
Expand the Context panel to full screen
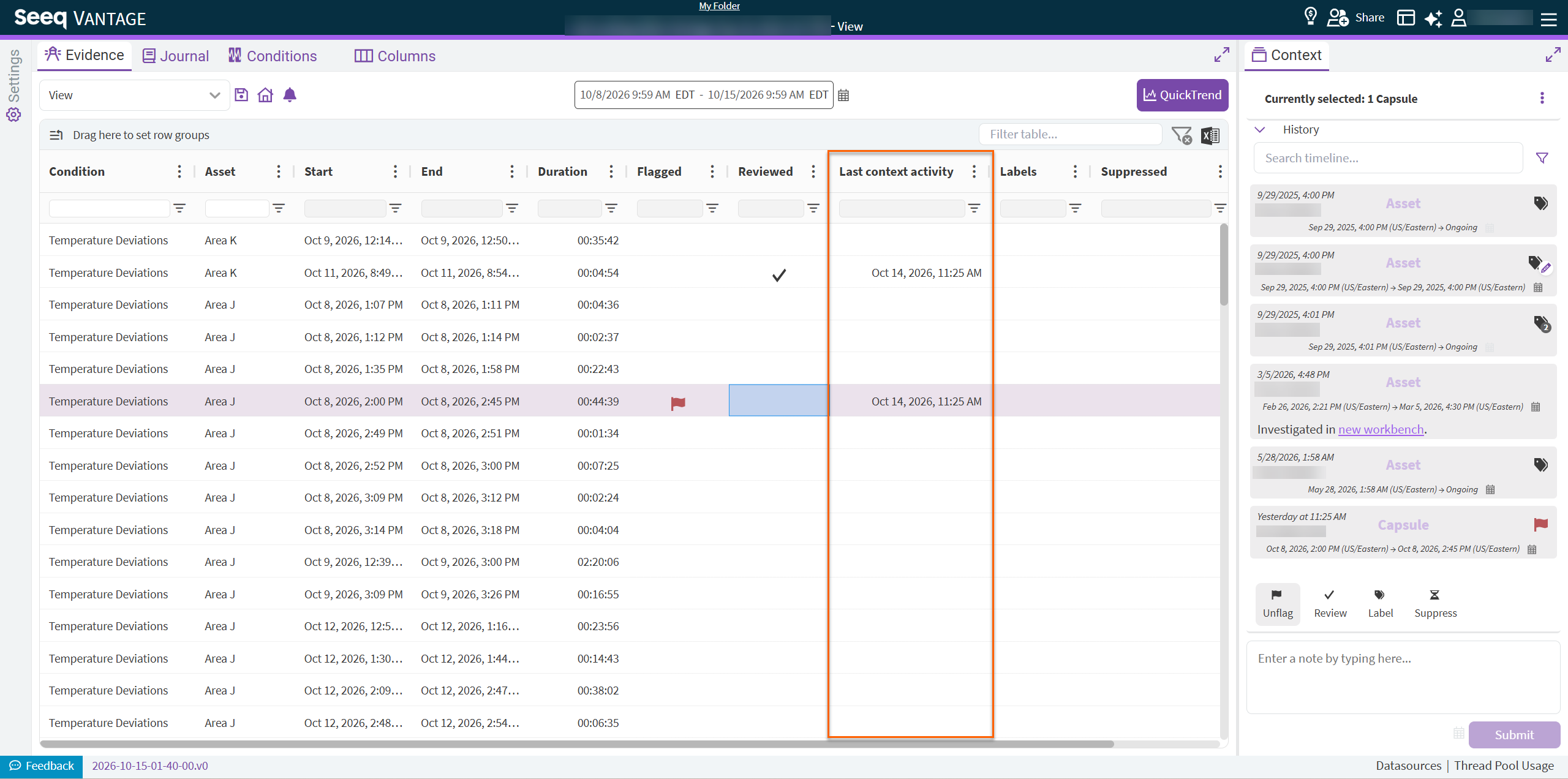coord(1553,55)
